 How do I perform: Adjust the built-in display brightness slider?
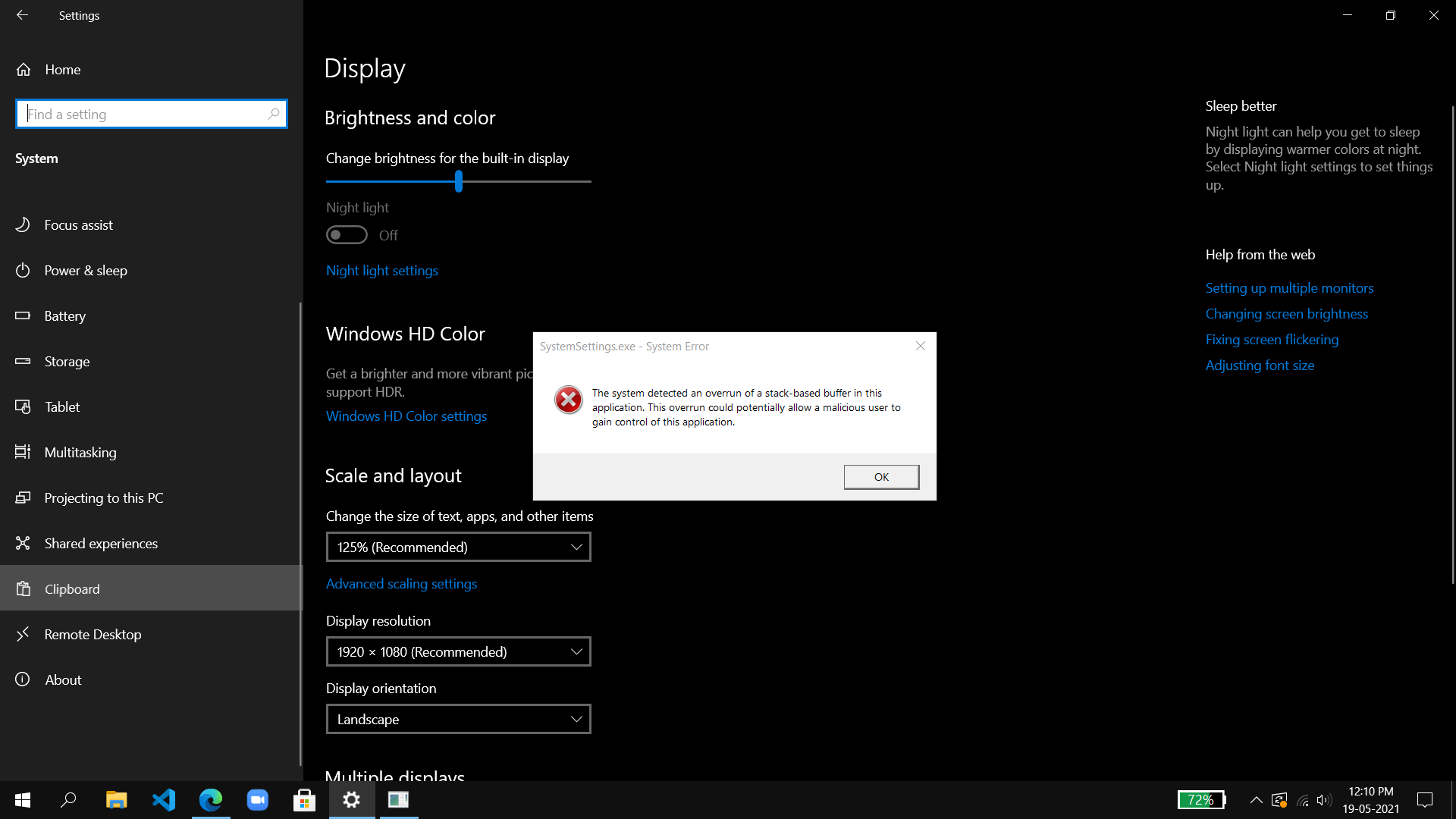coord(459,181)
